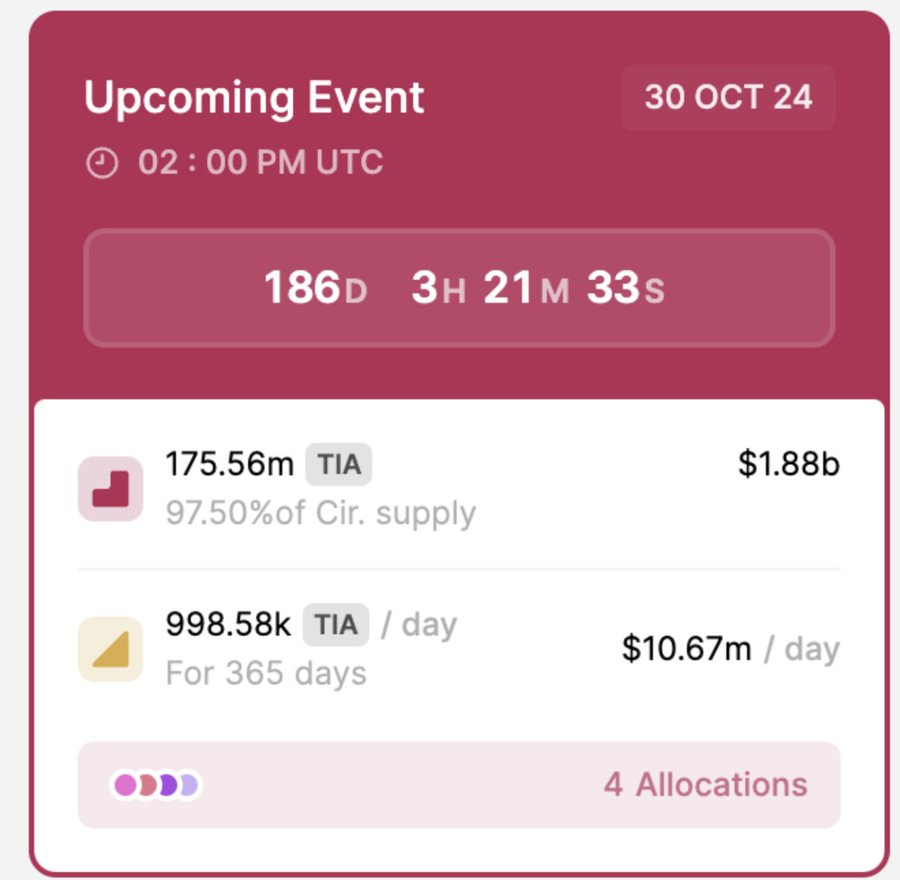This screenshot has height=880, width=900.
Task: Click the $10.67m per day value
Action: (x=686, y=649)
